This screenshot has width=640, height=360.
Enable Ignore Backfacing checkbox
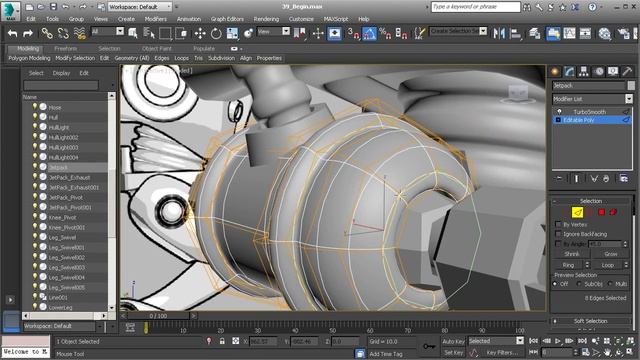coord(558,234)
